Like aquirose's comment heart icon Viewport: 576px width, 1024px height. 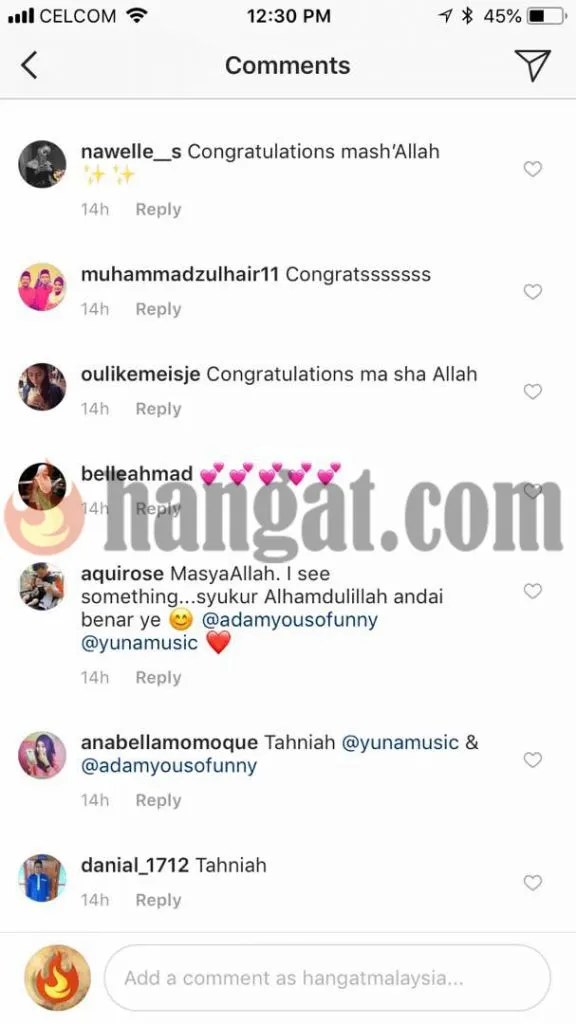point(533,591)
